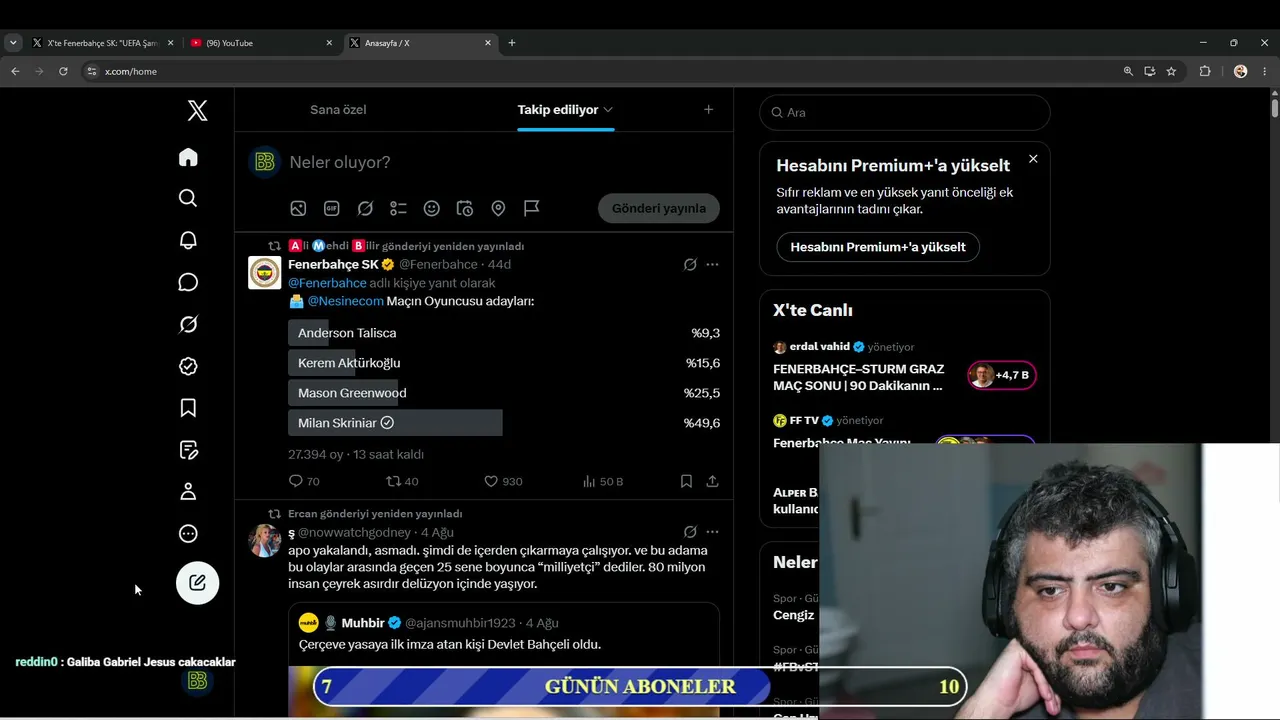Open Explore with the sidebar magnifier icon
The image size is (1280, 720).
coord(188,198)
